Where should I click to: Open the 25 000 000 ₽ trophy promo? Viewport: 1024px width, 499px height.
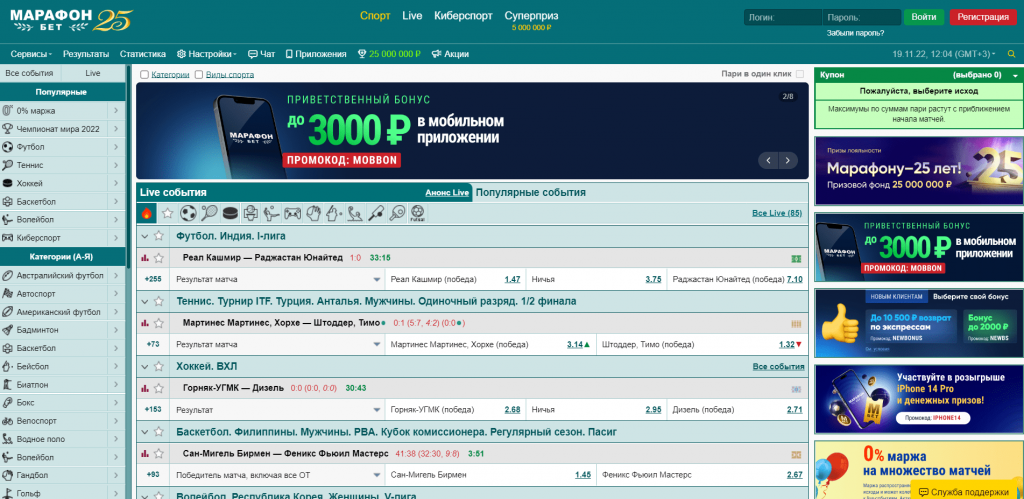(389, 54)
